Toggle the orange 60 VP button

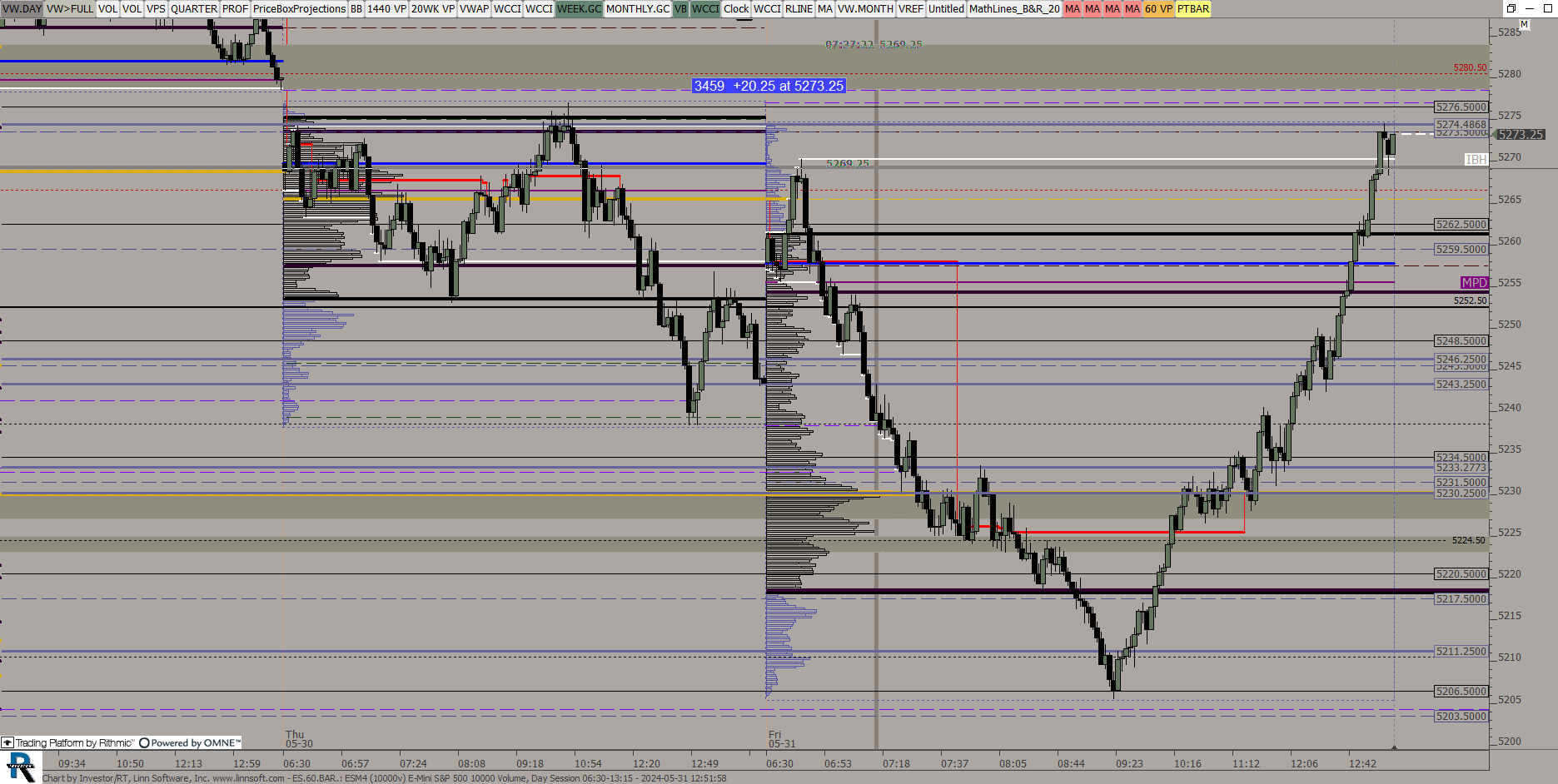point(1157,9)
